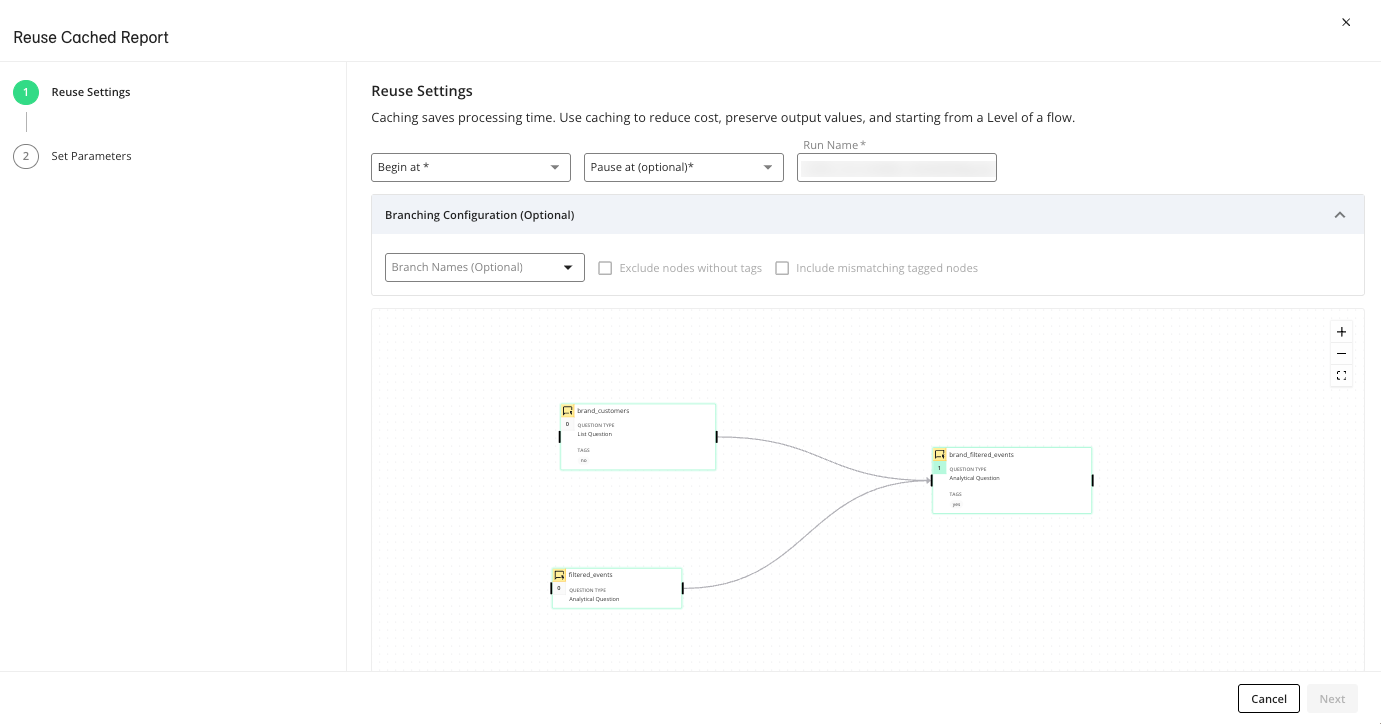Click the yes tag on brand_filtered_events node

coord(956,505)
